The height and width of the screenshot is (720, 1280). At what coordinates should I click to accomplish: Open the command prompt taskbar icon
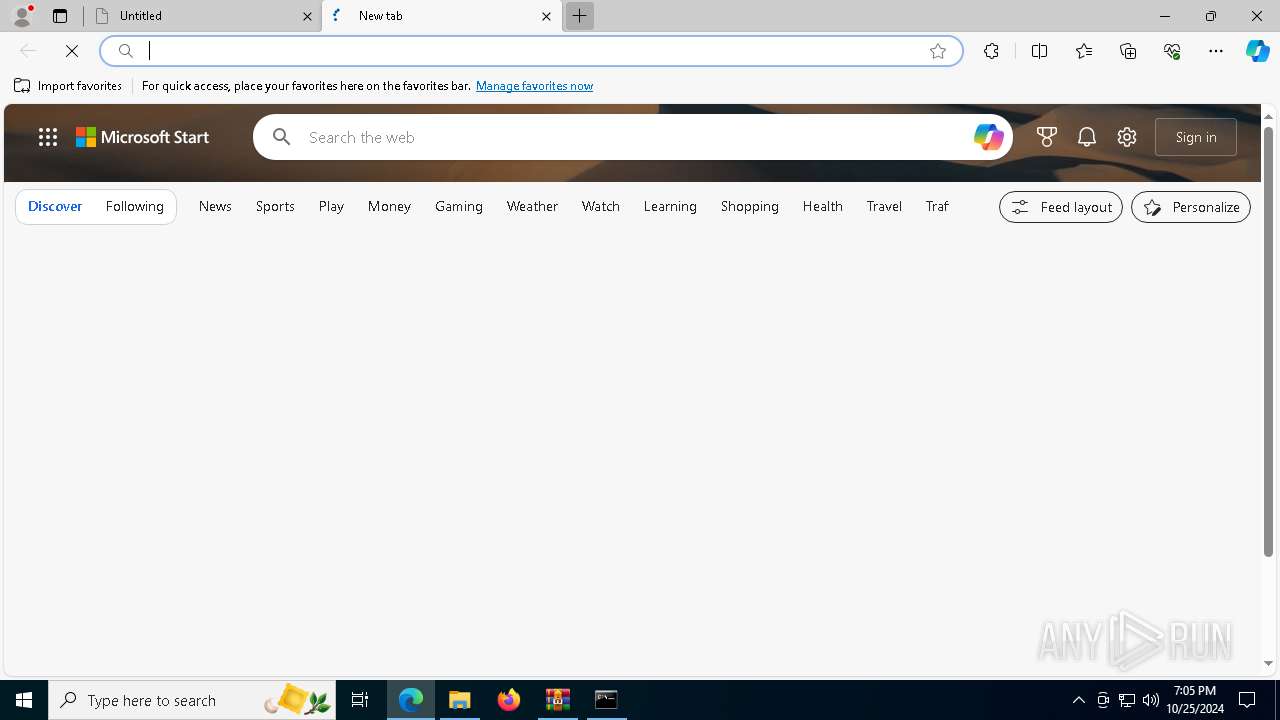click(606, 700)
